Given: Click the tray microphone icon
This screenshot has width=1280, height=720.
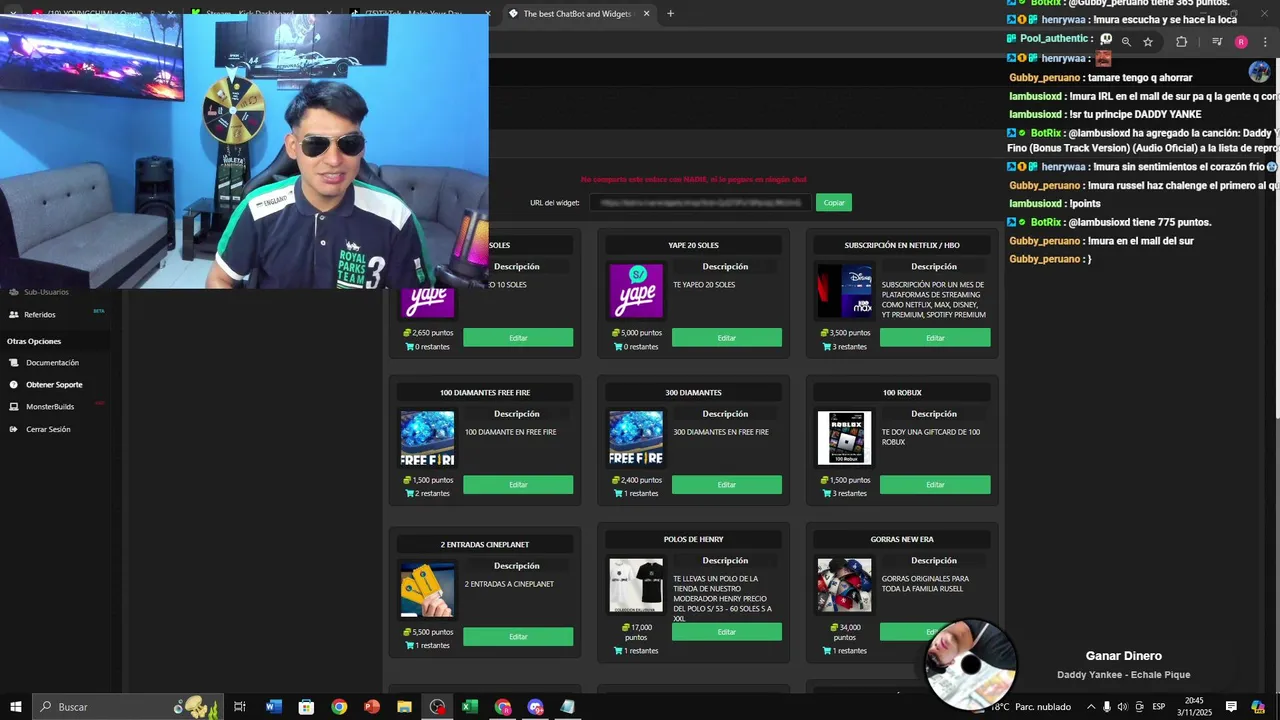Looking at the screenshot, I should (1105, 707).
